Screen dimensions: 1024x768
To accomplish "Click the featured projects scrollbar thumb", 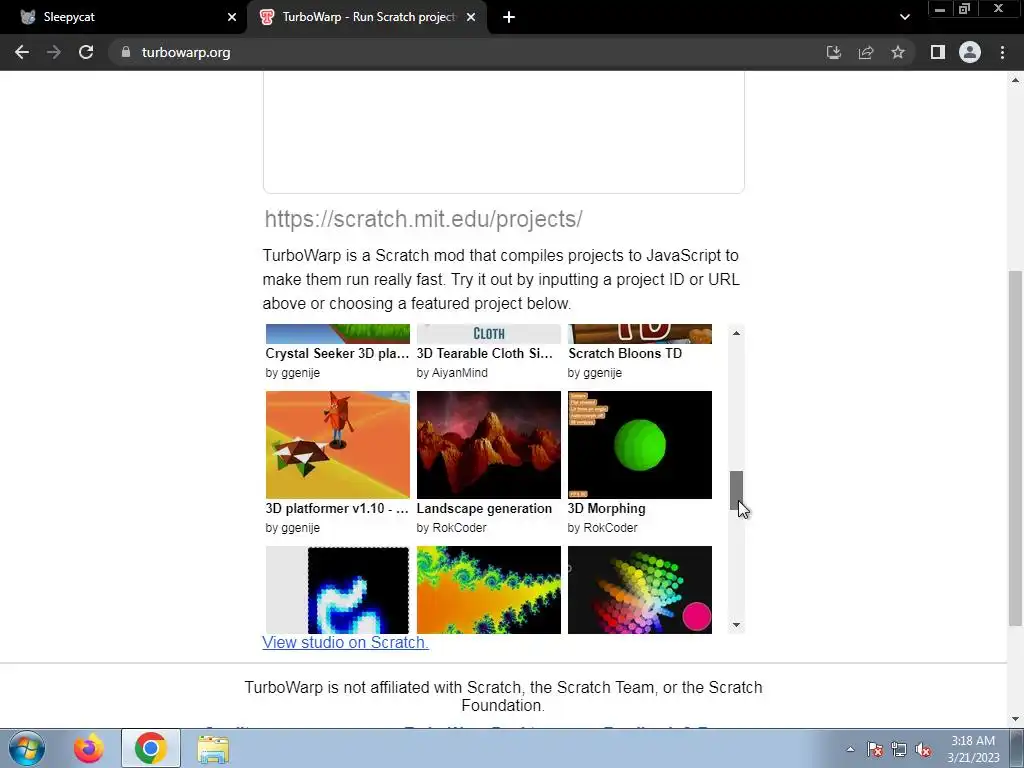I will [737, 490].
